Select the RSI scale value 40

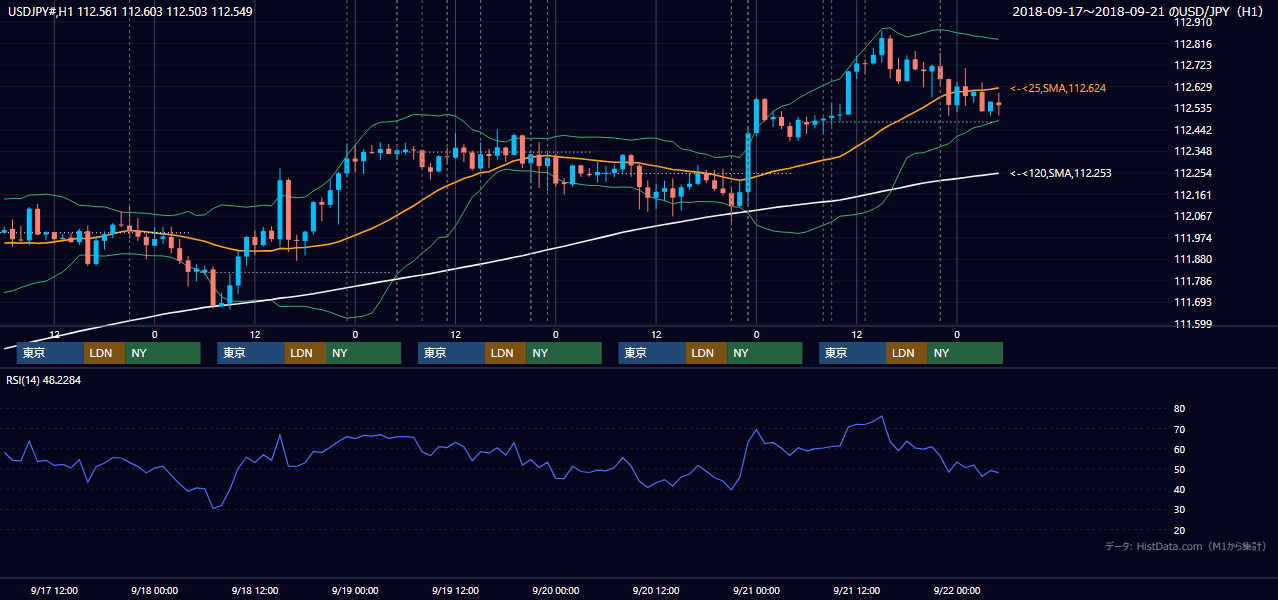point(1179,489)
